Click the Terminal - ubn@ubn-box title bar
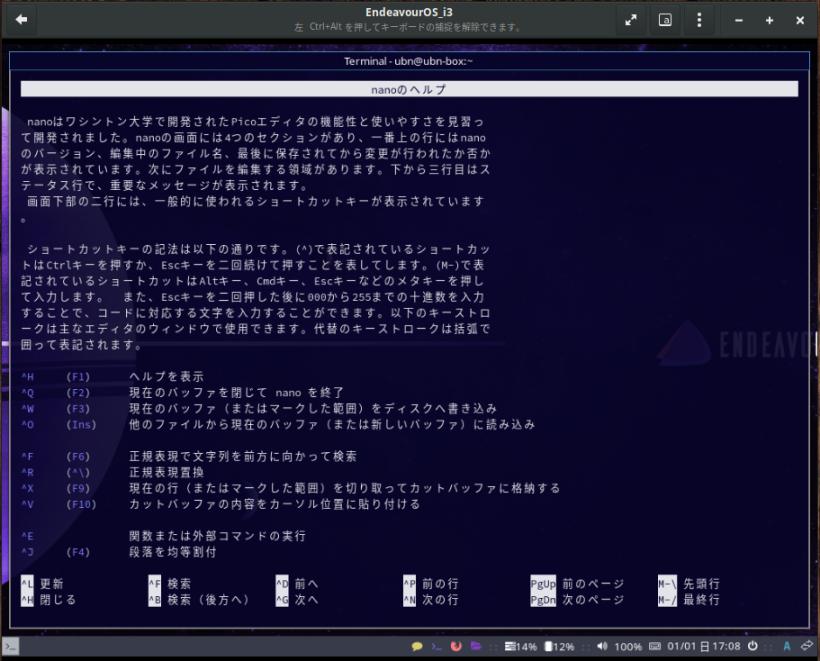 click(409, 61)
